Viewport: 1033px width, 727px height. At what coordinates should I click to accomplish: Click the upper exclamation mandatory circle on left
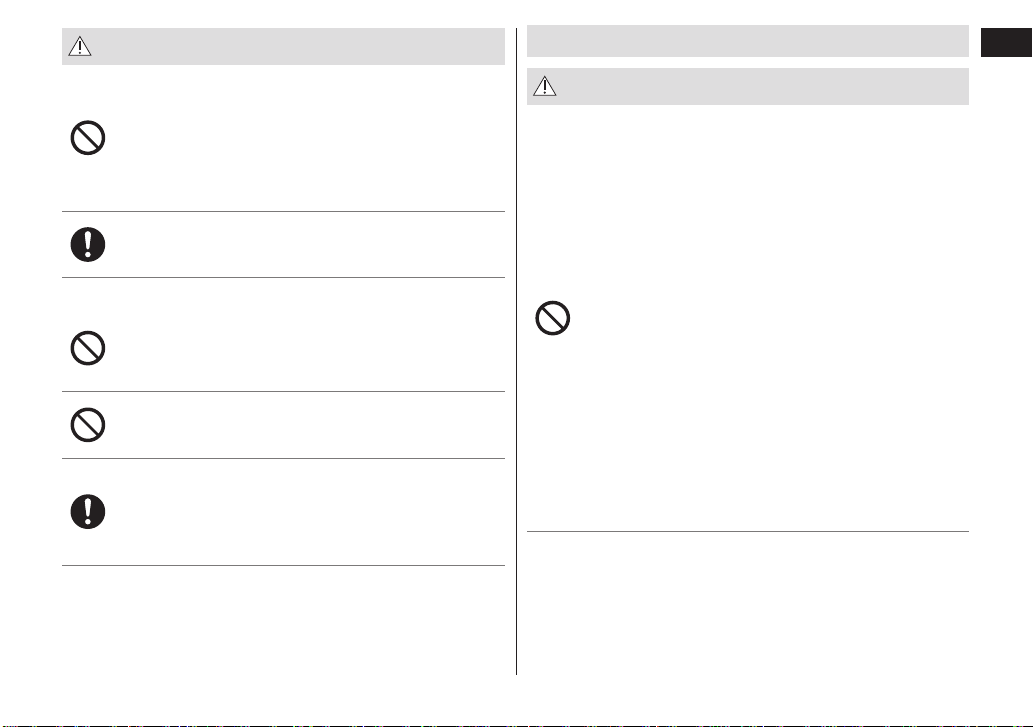coord(88,244)
